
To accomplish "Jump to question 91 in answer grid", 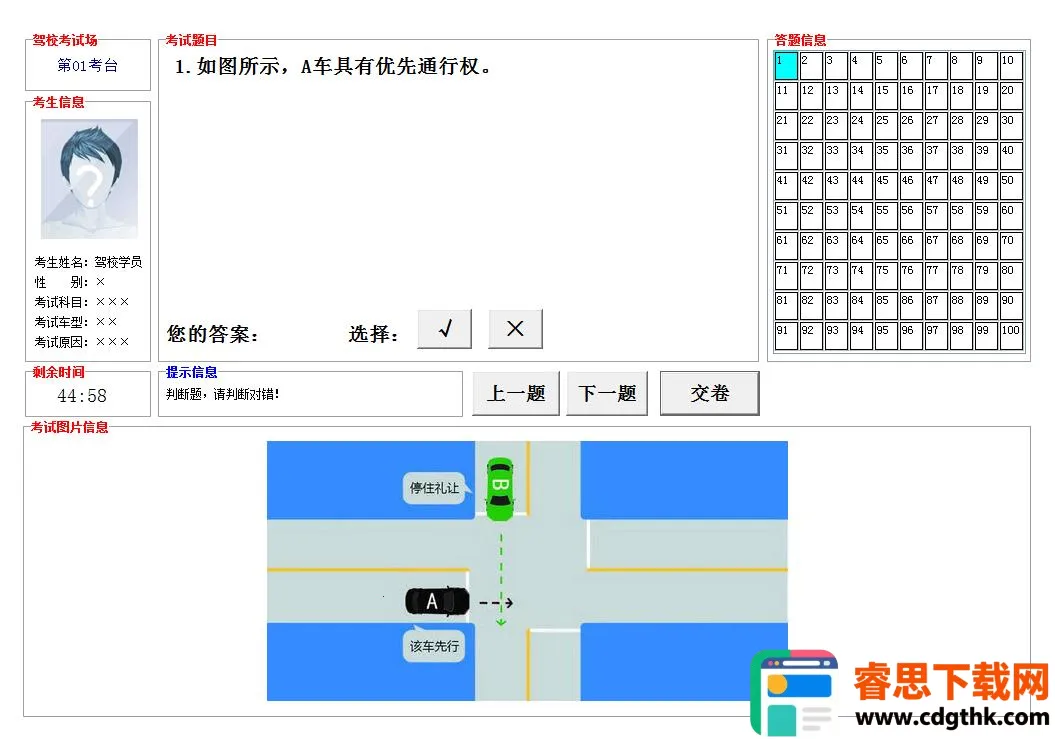I will [786, 336].
